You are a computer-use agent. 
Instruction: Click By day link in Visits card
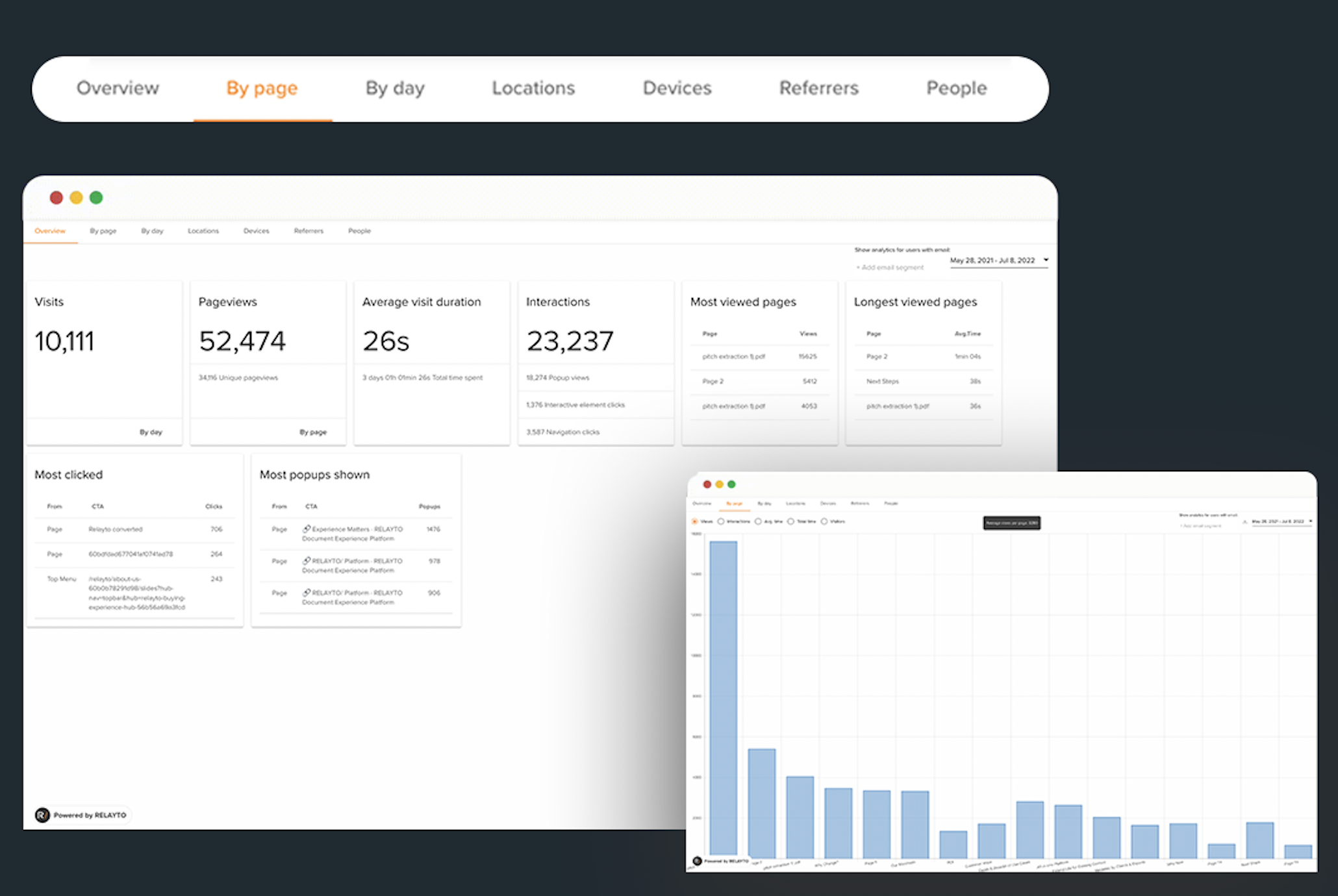151,432
